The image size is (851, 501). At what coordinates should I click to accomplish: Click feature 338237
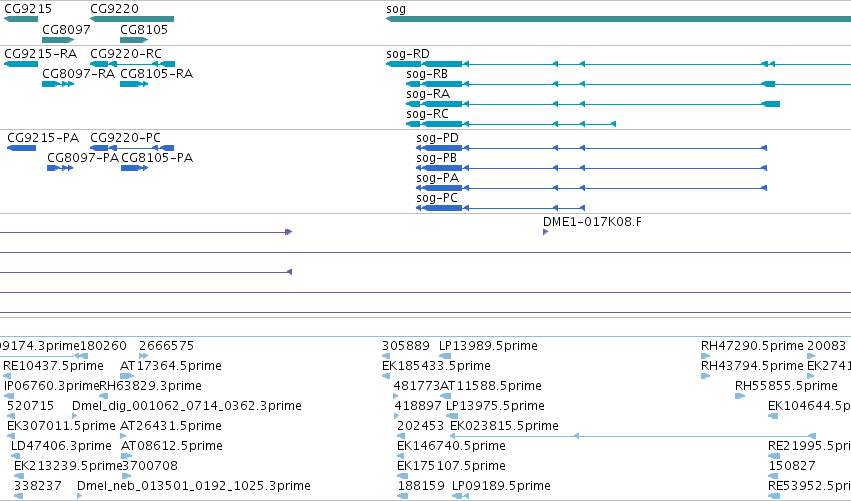[x=37, y=486]
